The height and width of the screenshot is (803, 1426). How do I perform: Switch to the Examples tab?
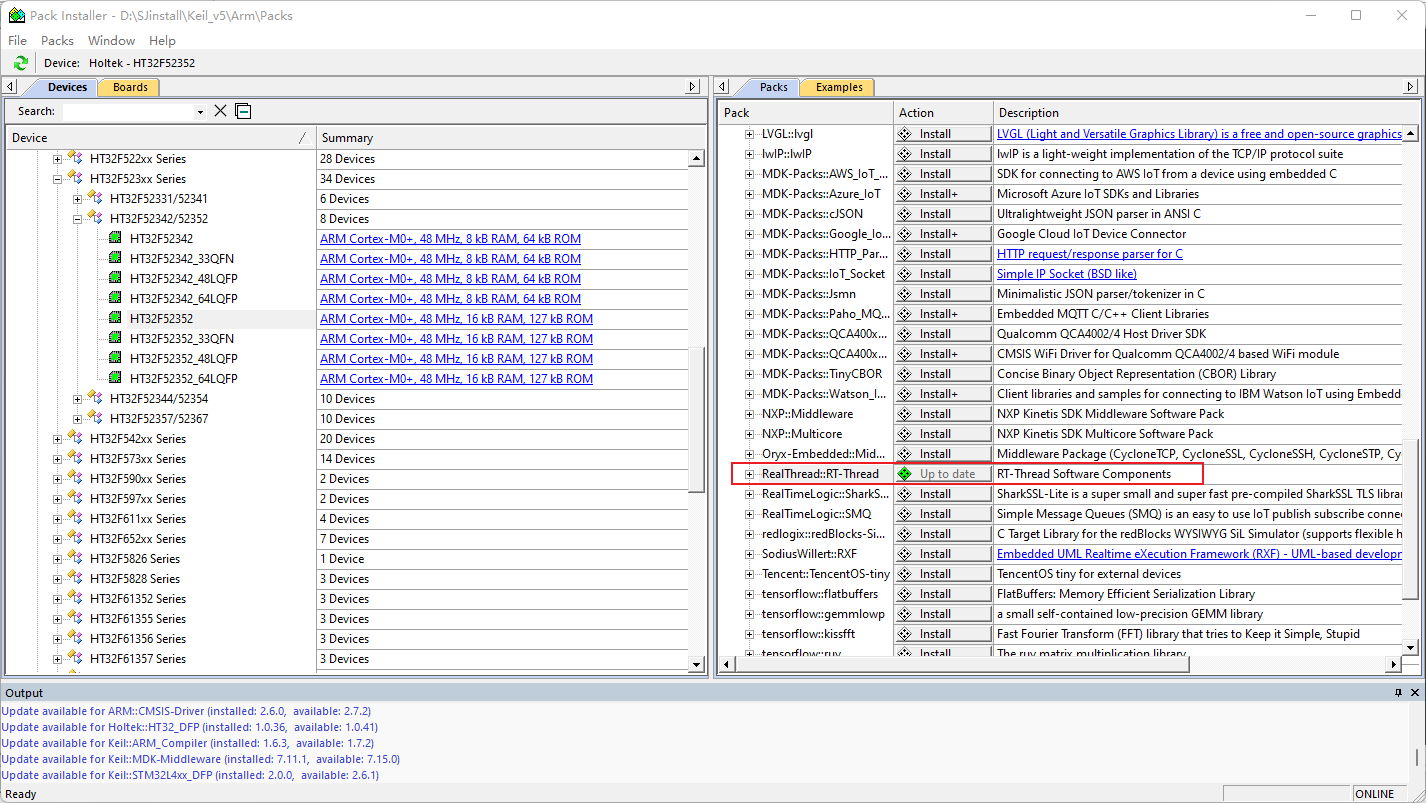[838, 87]
